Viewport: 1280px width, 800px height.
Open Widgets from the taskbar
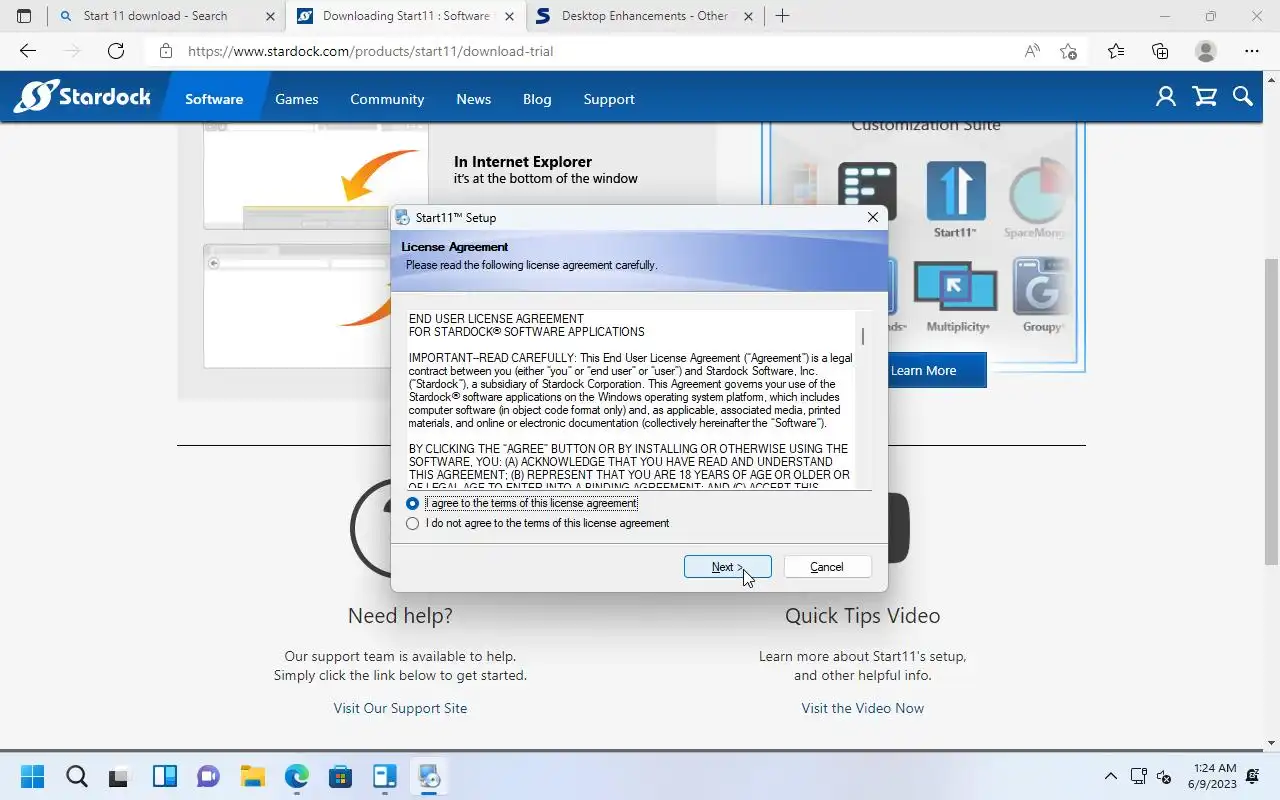pyautogui.click(x=164, y=777)
